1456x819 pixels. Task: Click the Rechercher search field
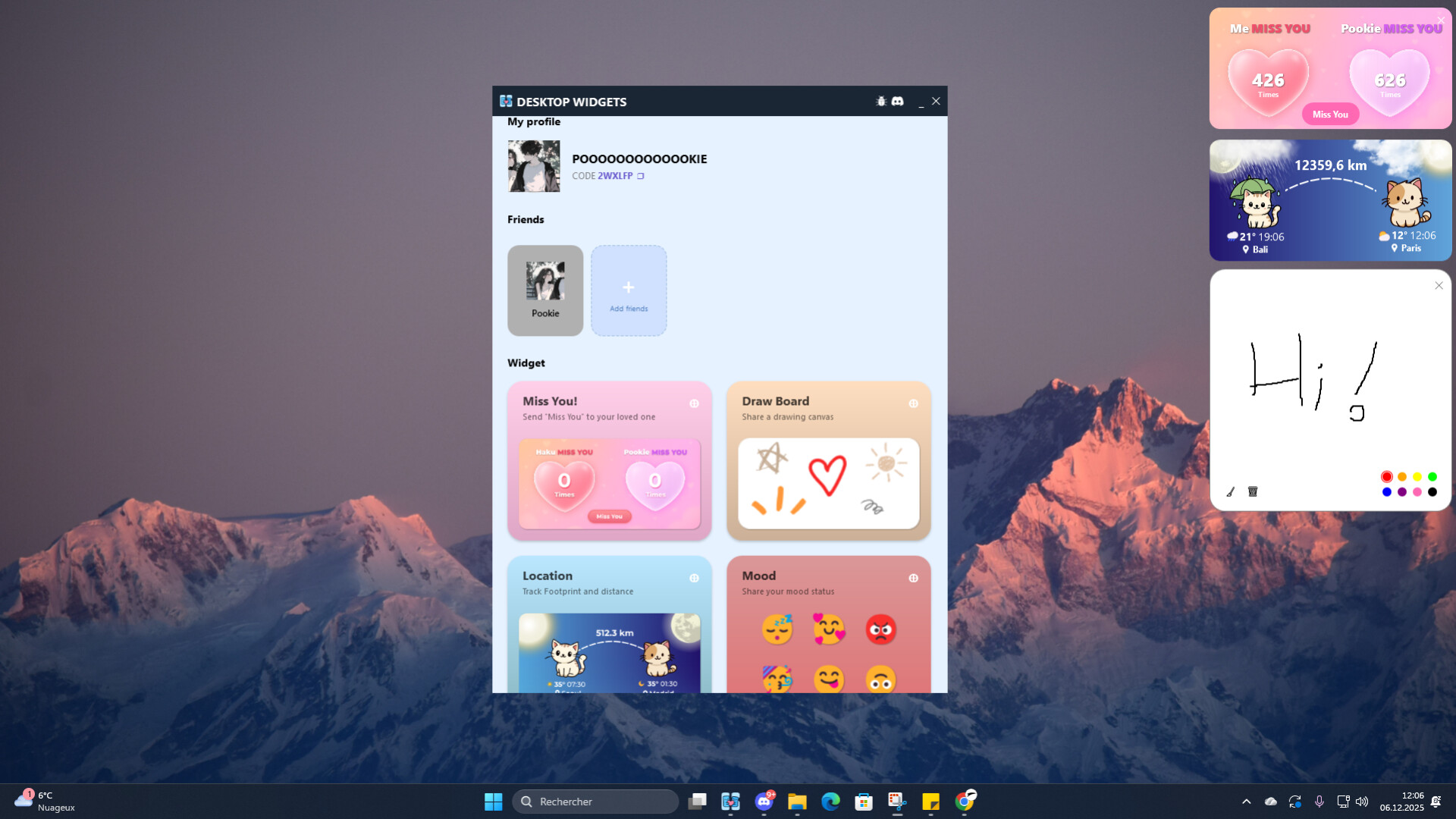[595, 801]
